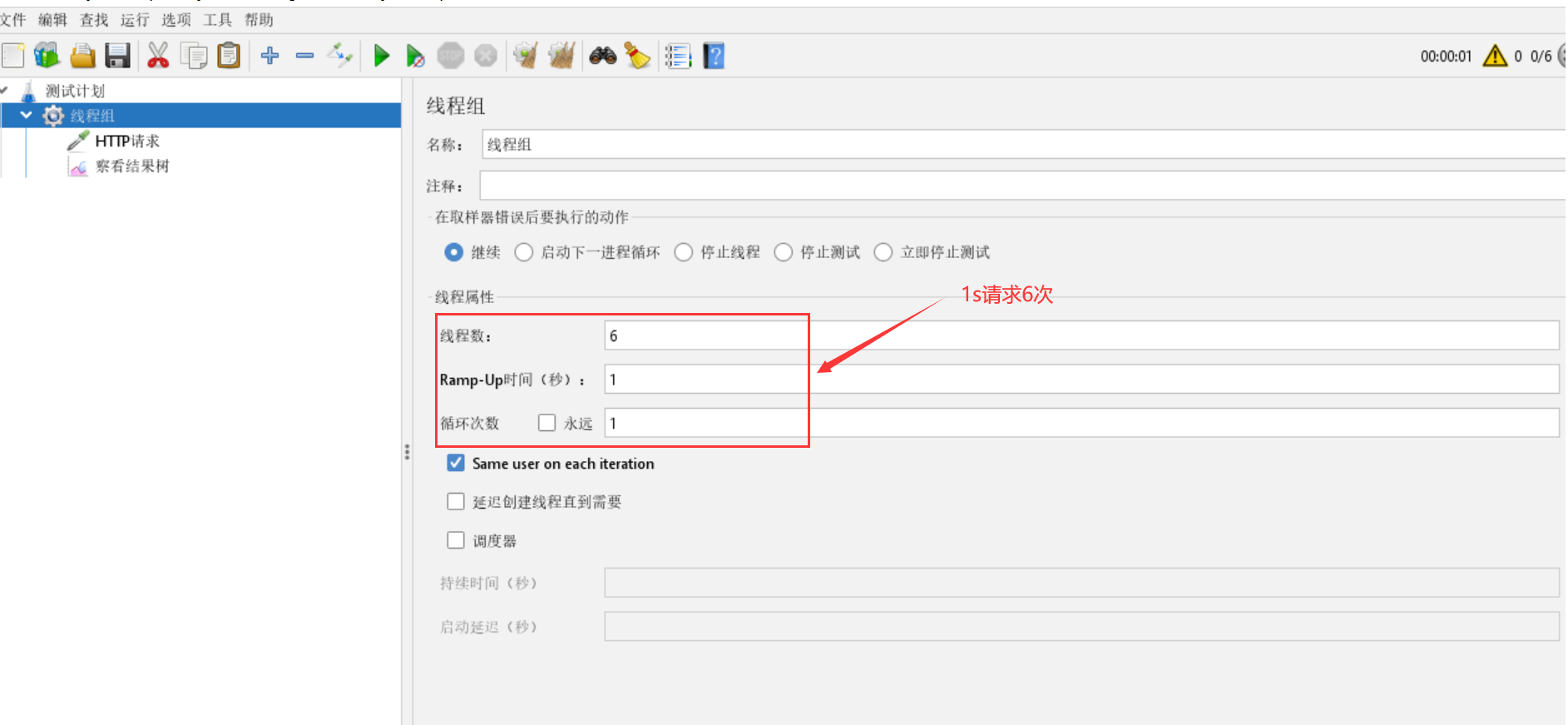This screenshot has height=725, width=1568.
Task: Click the Shutdown test icon
Action: tap(486, 56)
